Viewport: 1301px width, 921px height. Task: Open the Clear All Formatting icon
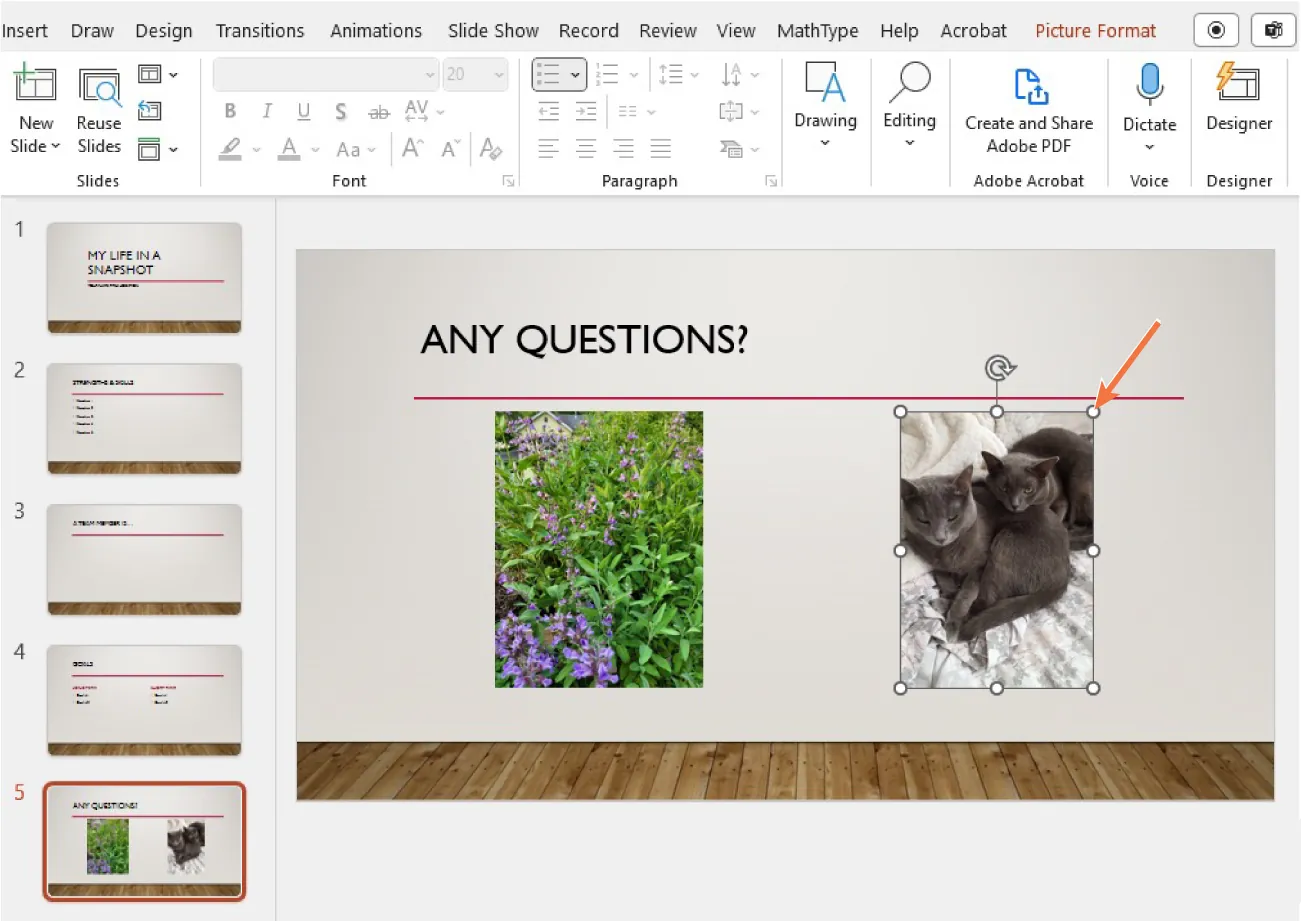[491, 148]
